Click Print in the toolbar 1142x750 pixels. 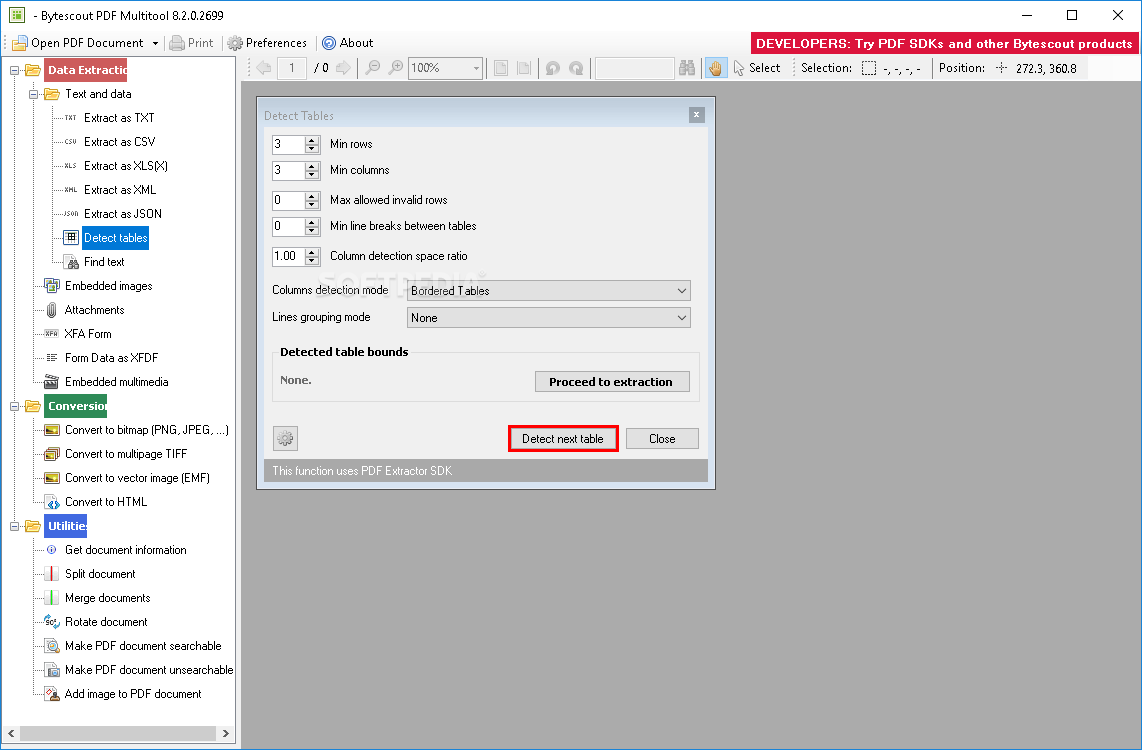point(192,44)
